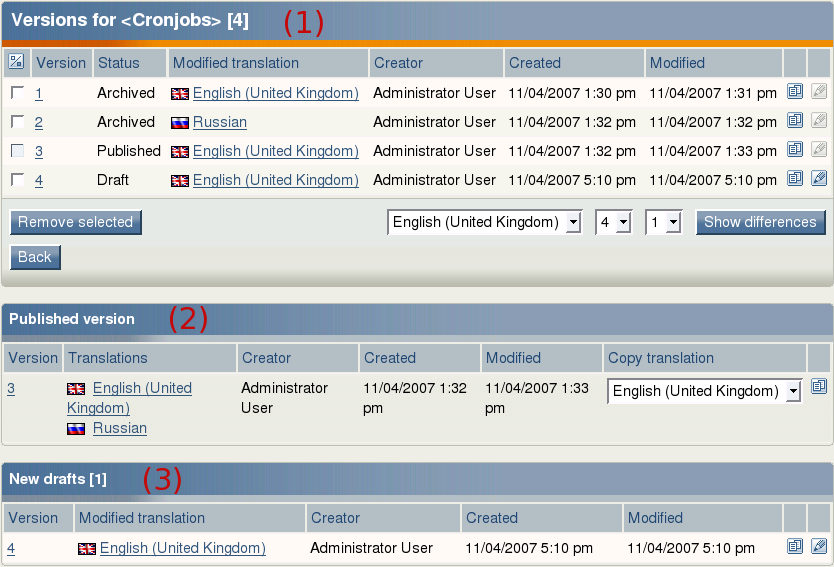Tick the checkbox for version 1
Image resolution: width=834 pixels, height=567 pixels.
point(18,93)
